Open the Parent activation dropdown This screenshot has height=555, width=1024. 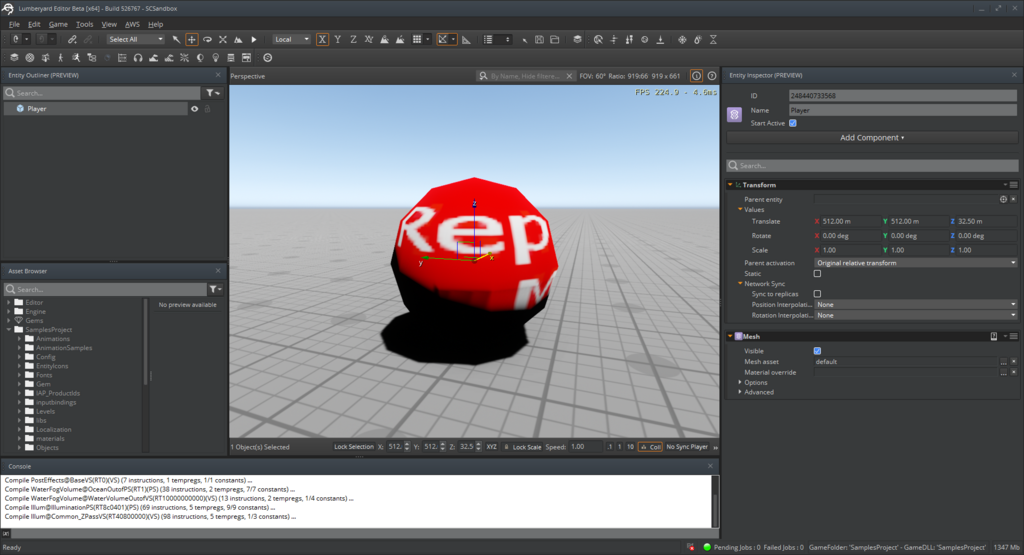pyautogui.click(x=915, y=262)
